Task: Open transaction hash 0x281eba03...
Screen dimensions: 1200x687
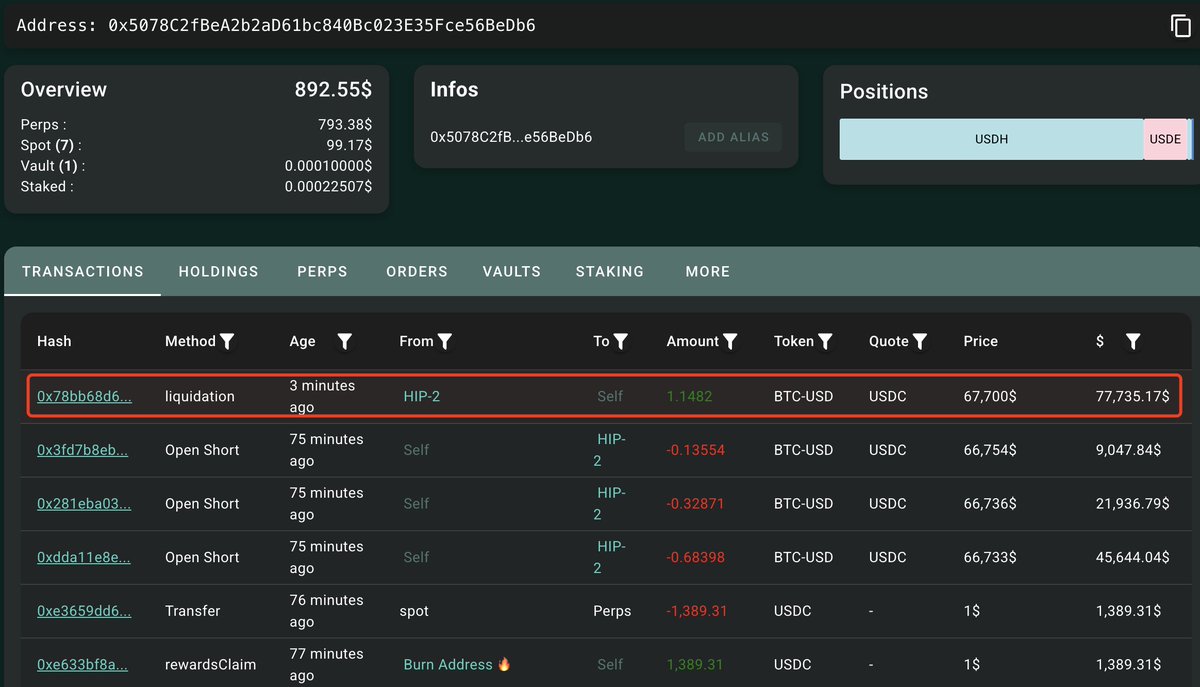Action: tap(84, 504)
